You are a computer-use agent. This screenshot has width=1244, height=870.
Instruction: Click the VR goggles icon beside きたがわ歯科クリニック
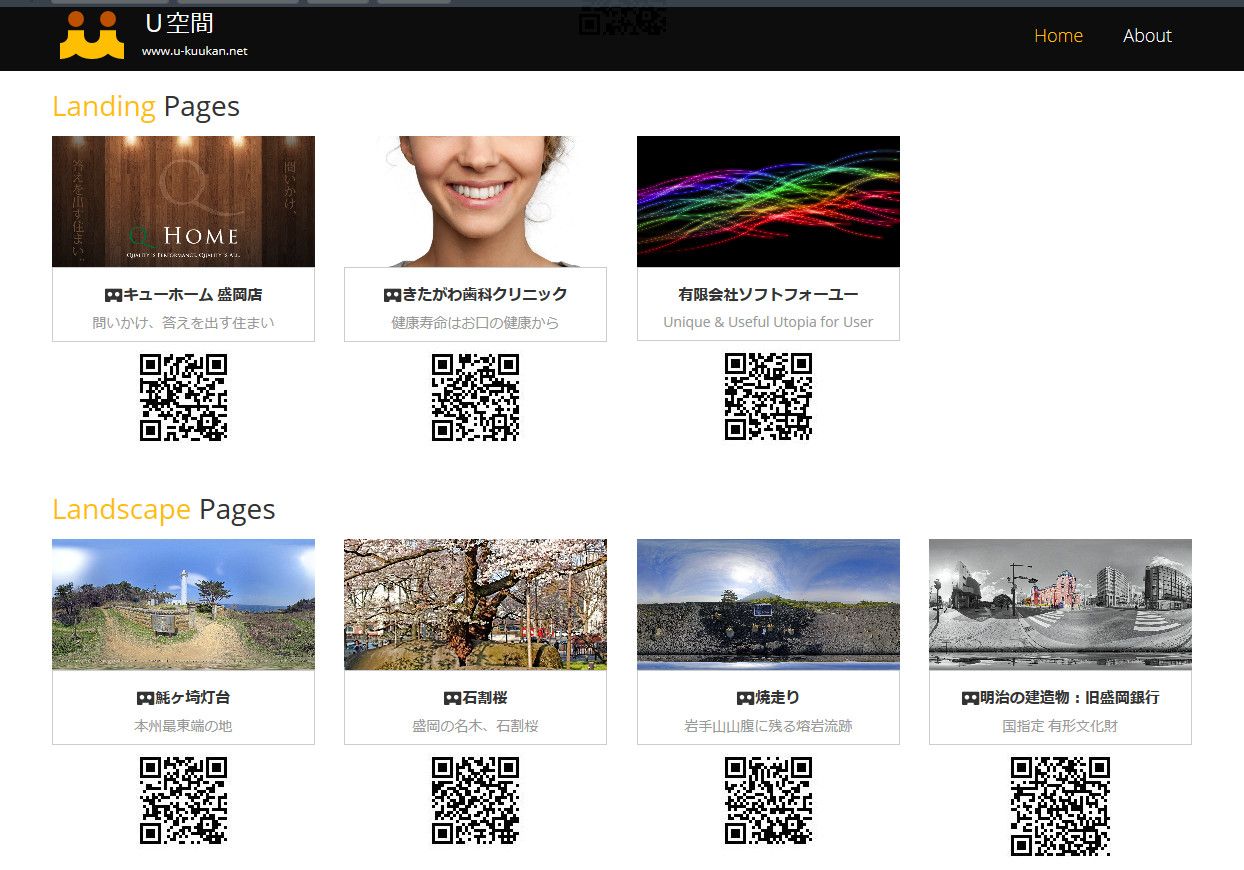(x=392, y=296)
